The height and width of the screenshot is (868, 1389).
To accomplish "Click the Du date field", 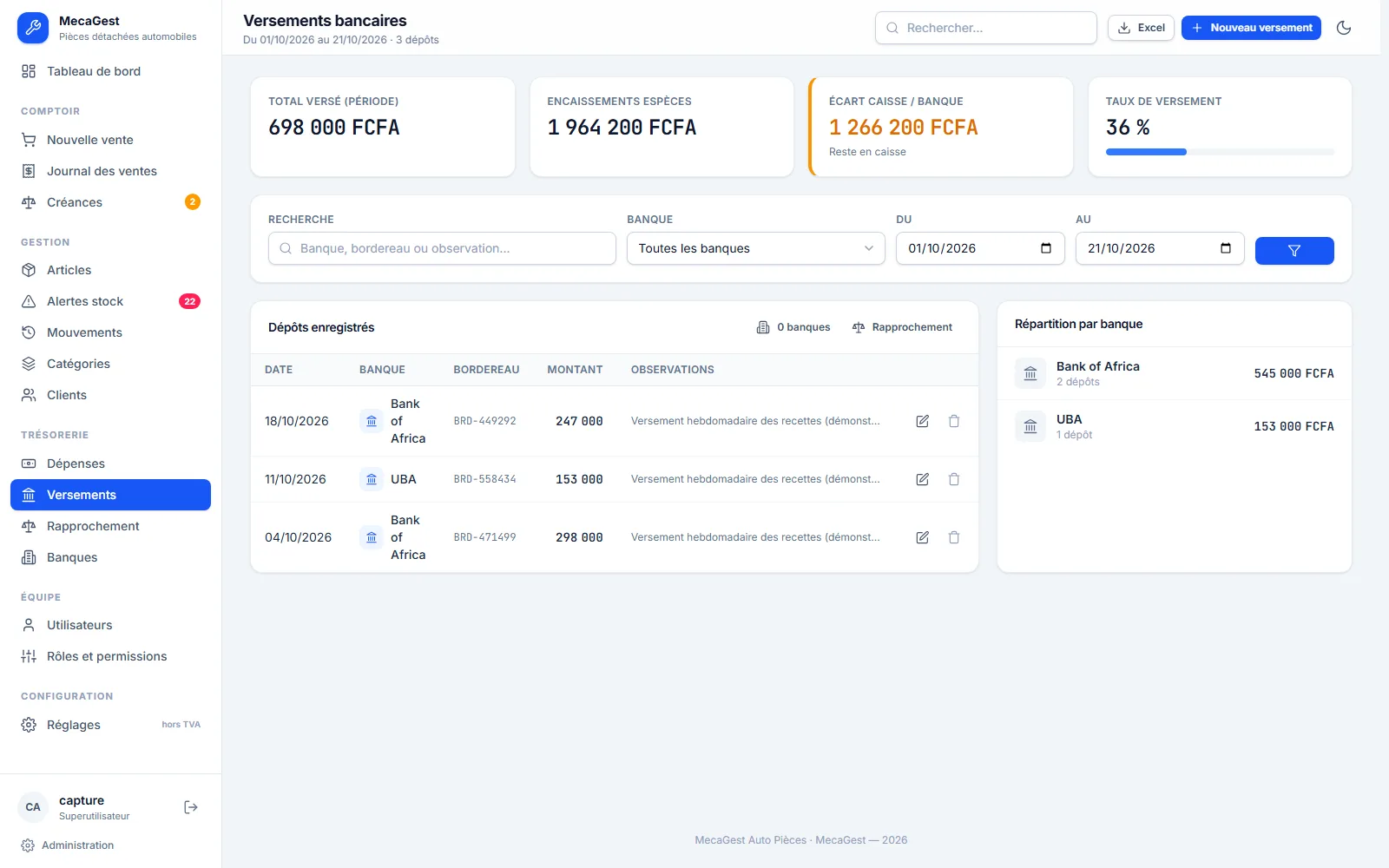I will pos(980,248).
